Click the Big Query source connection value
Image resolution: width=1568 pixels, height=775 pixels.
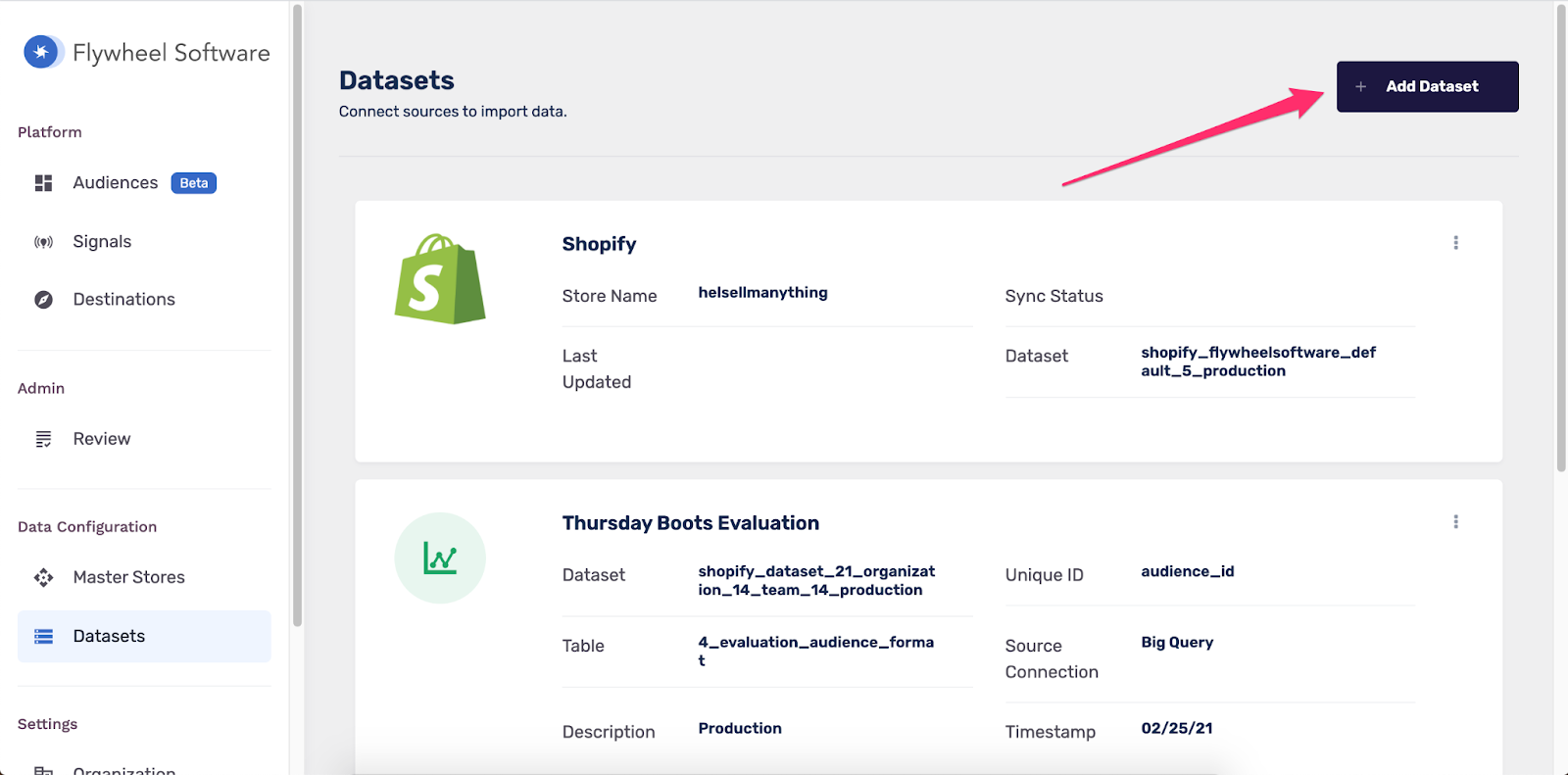click(1177, 643)
